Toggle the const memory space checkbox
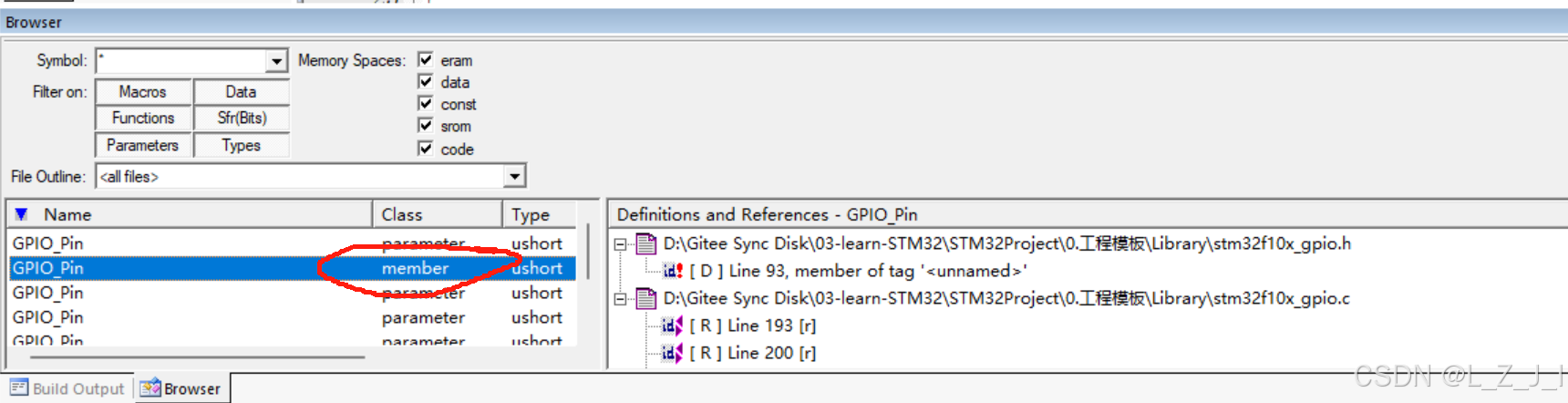This screenshot has width=1568, height=403. pos(425,103)
